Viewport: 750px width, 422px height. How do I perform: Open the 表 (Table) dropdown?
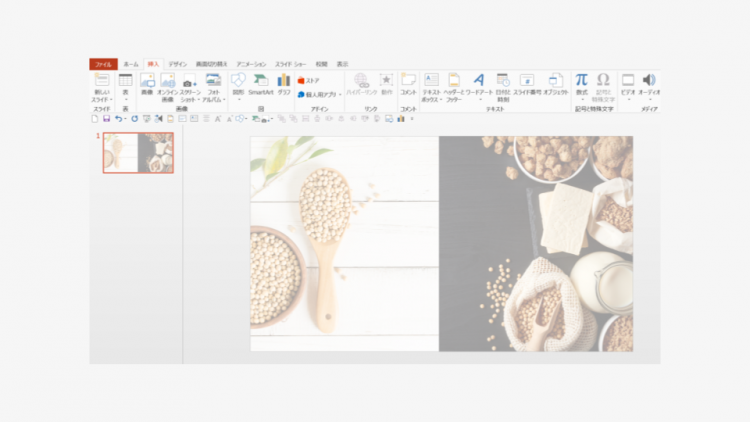pos(125,84)
